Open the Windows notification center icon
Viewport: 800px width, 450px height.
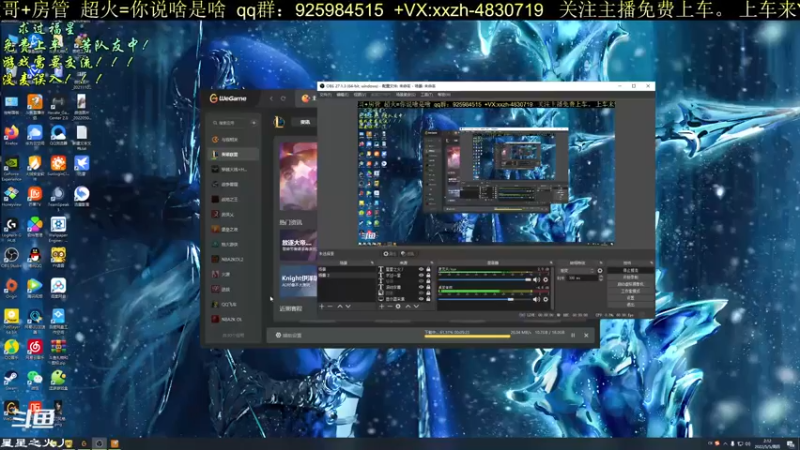pos(790,444)
